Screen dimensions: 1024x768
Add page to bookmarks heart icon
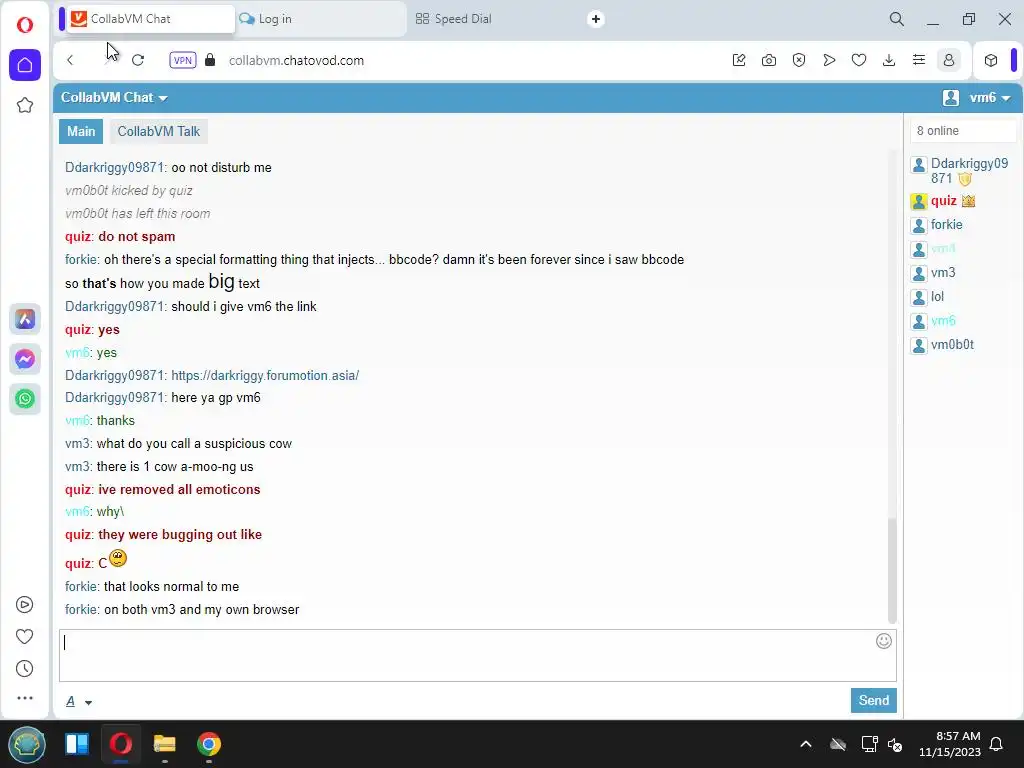coord(859,60)
